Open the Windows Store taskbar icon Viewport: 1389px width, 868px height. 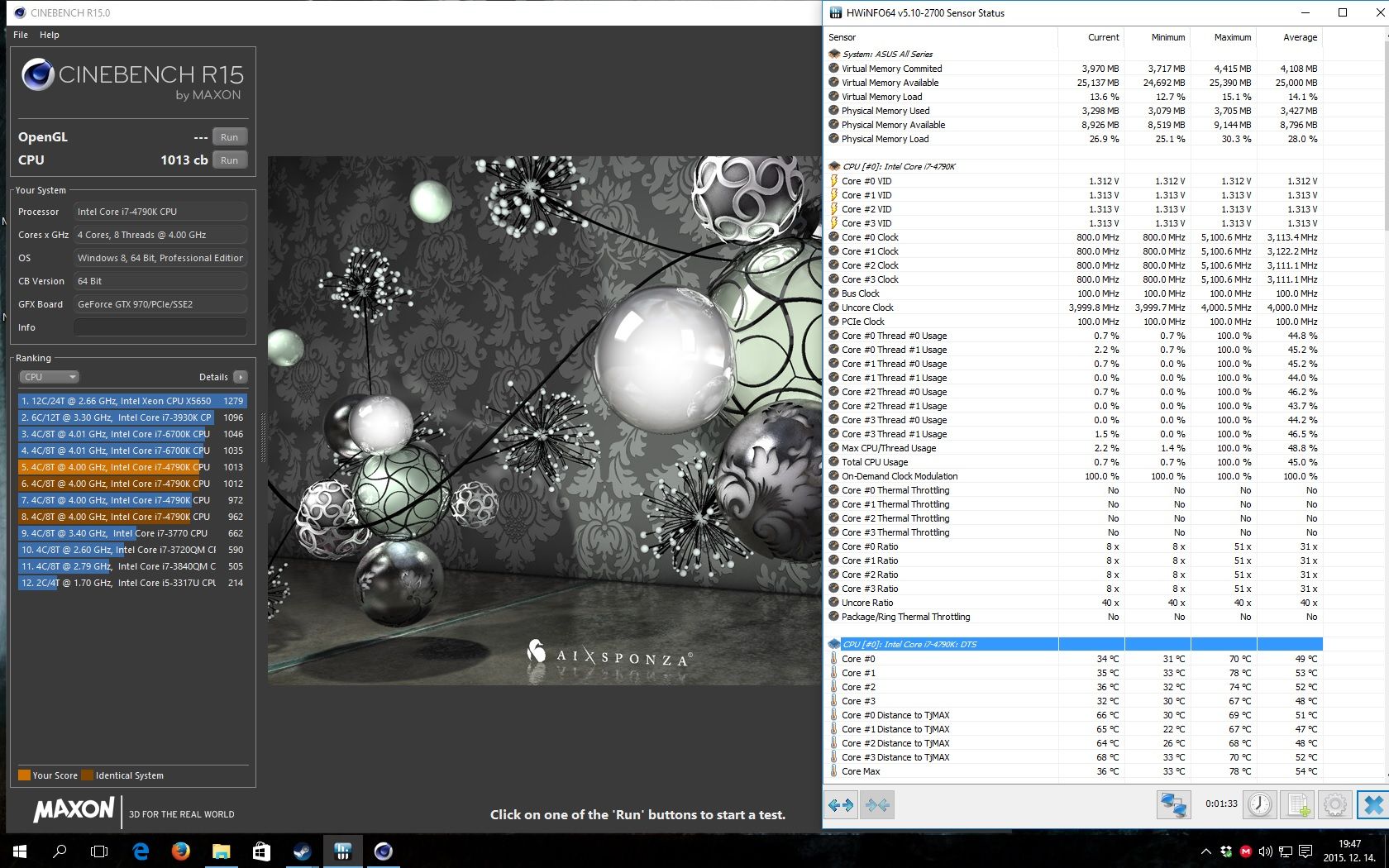[x=261, y=851]
